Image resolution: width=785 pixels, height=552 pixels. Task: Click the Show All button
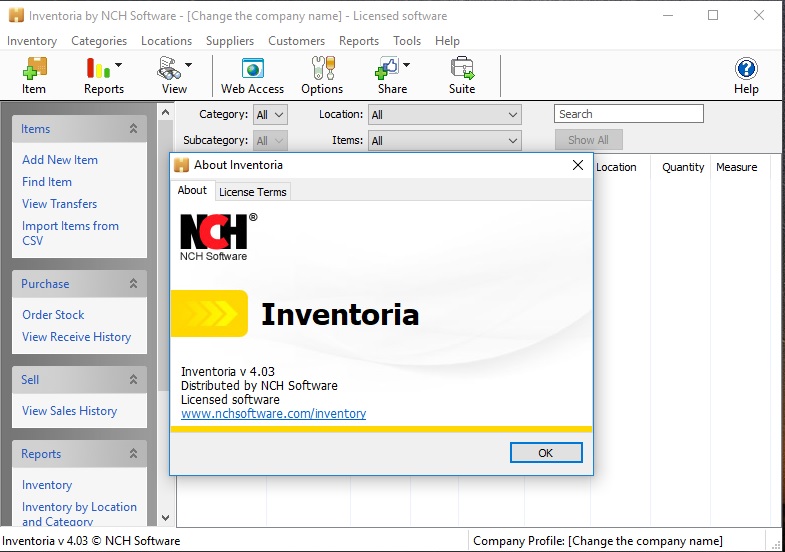point(588,140)
